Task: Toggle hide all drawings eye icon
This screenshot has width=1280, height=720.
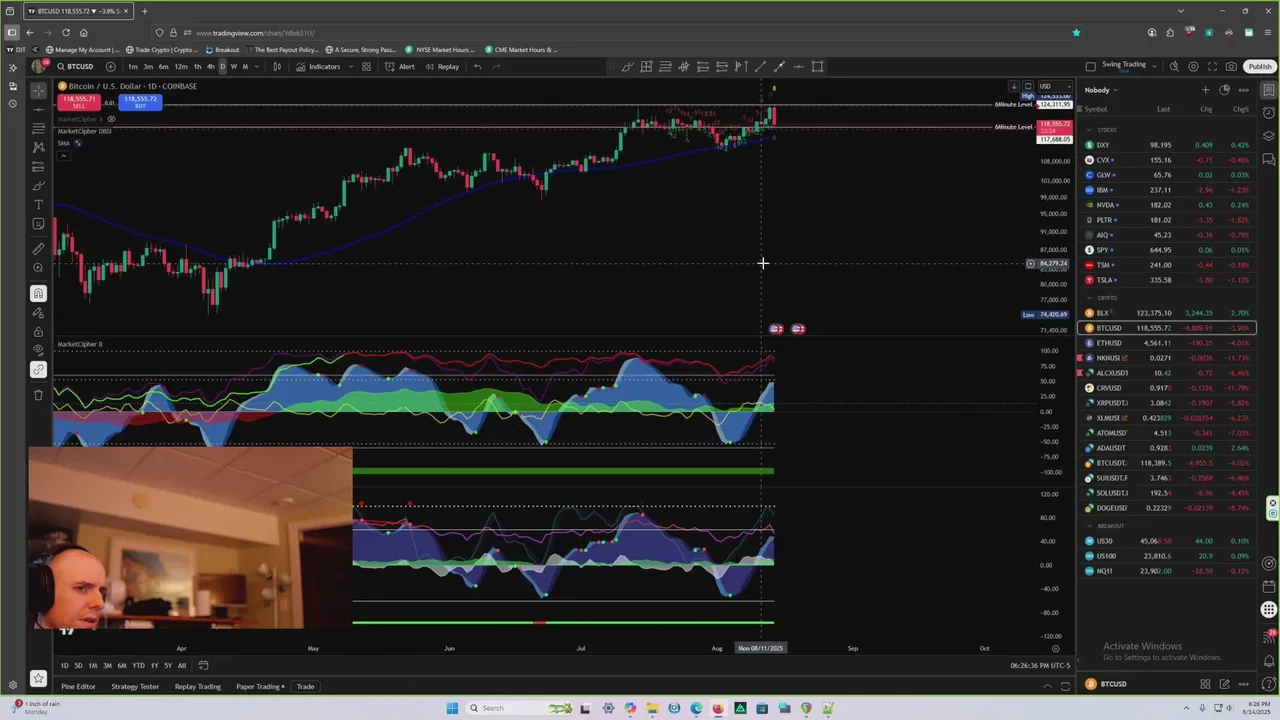Action: pos(38,350)
